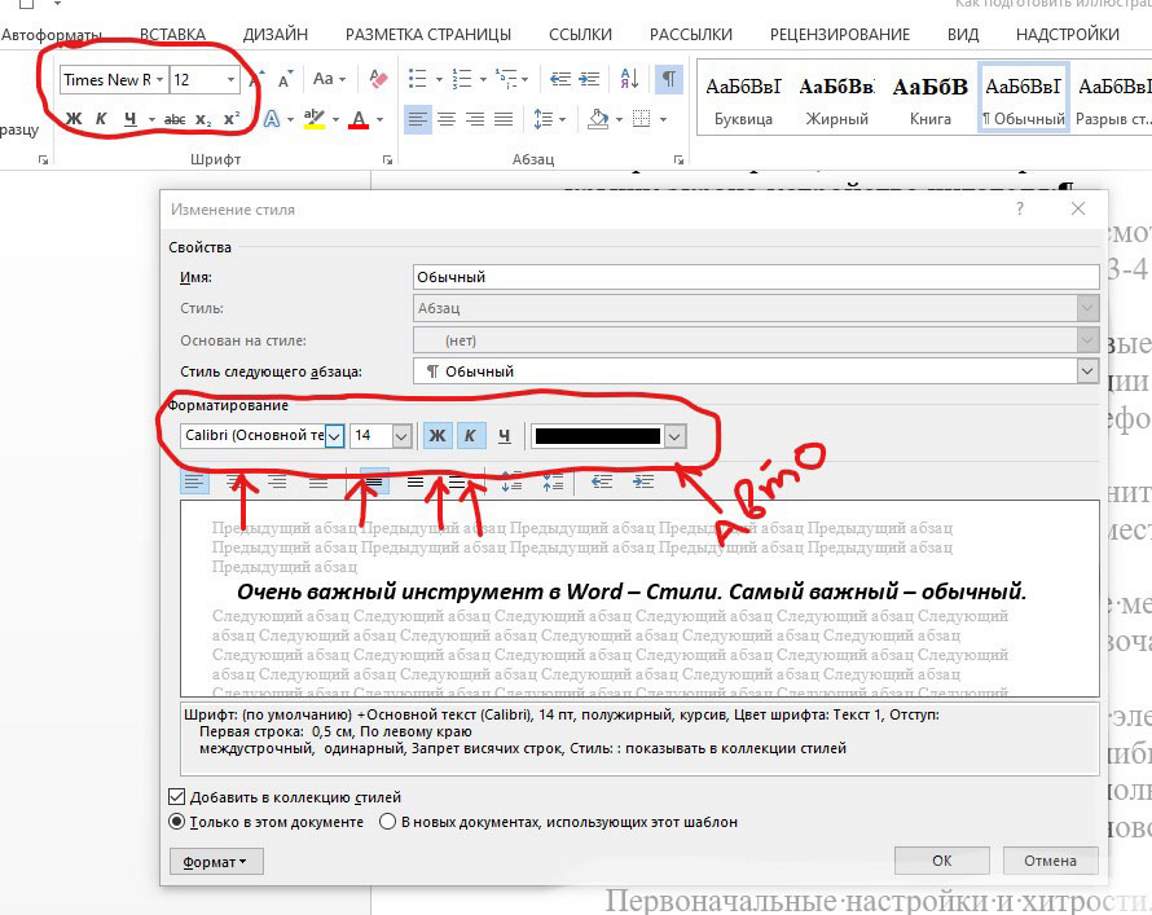The image size is (1152, 915).
Task: Open the ДИЗАЙН ribbon tab
Action: point(275,34)
